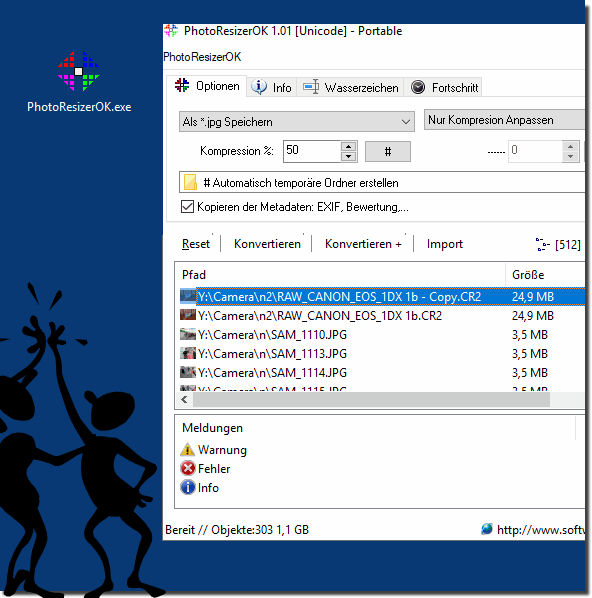The width and height of the screenshot is (592, 598).
Task: Decrease Kompression value with down arrow
Action: click(x=348, y=156)
